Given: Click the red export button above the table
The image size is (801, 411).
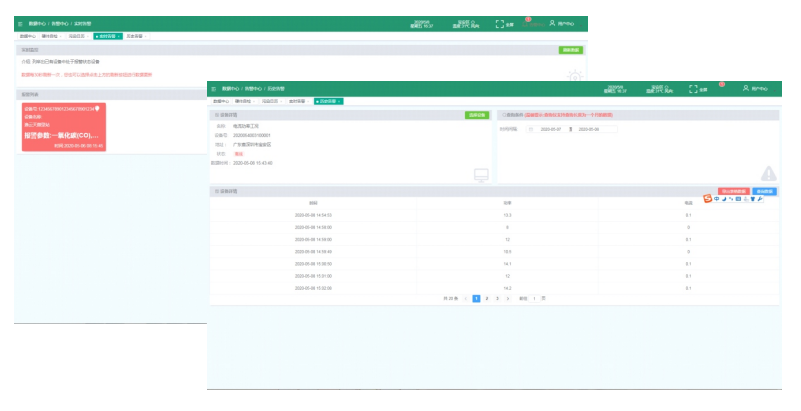Looking at the screenshot, I should coord(733,190).
